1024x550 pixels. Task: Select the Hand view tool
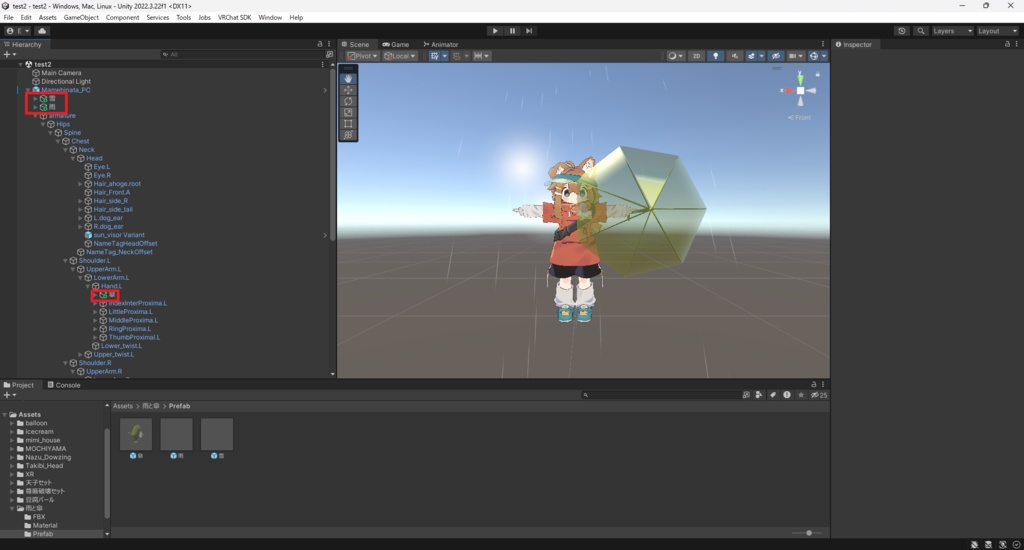[347, 78]
